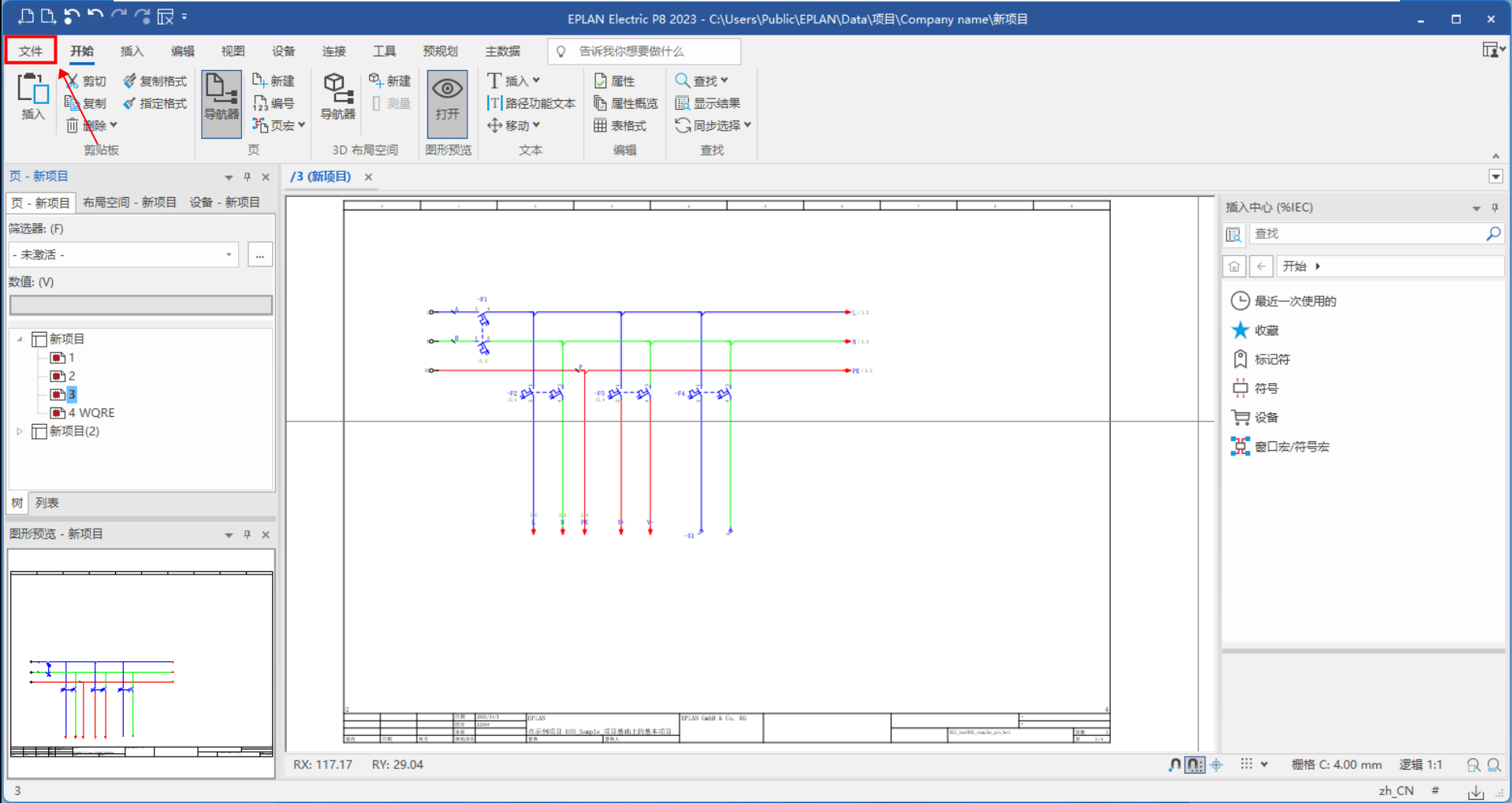Toggle the page navigator (导航器) button
Screen dimensions: 1512x803
coord(222,103)
